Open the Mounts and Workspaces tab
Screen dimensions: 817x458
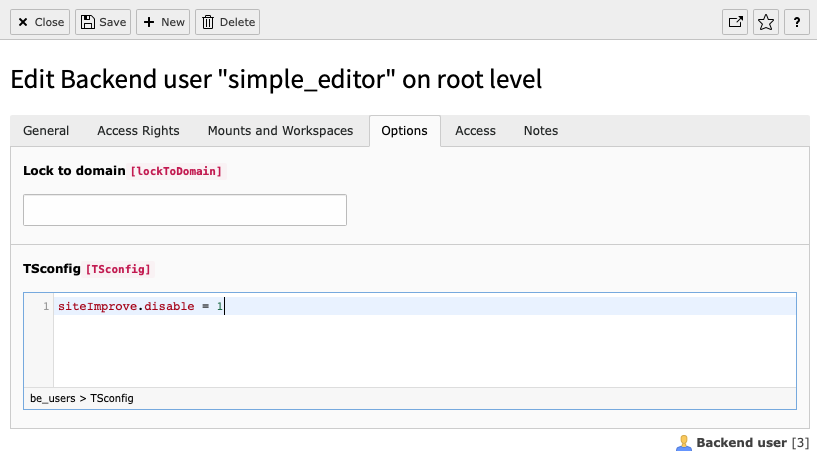point(280,131)
